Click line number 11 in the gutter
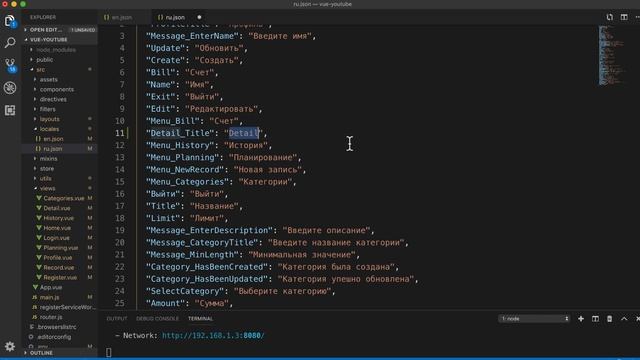The height and width of the screenshot is (360, 640). click(x=119, y=133)
